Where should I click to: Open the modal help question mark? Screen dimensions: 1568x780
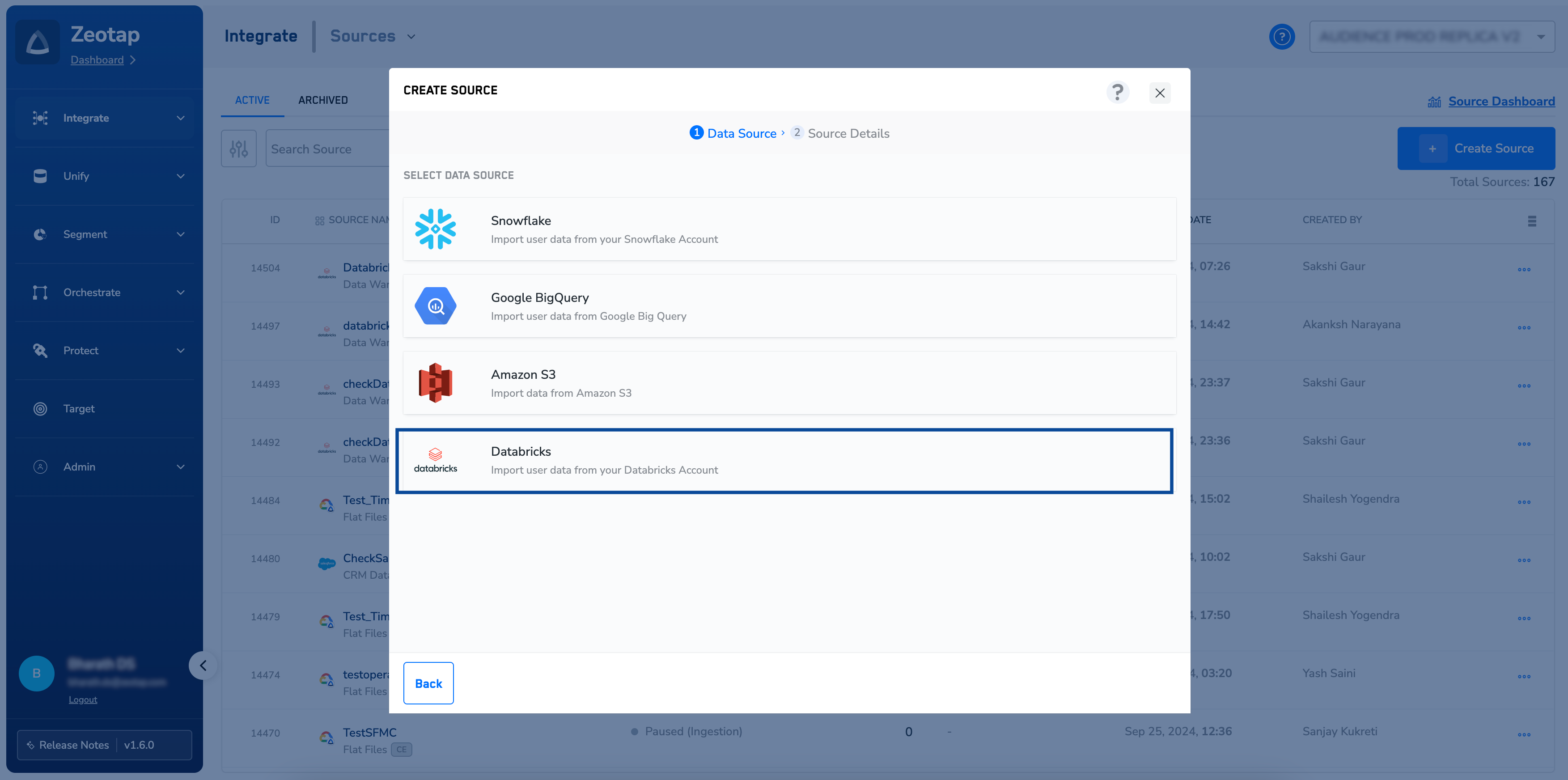click(x=1118, y=93)
